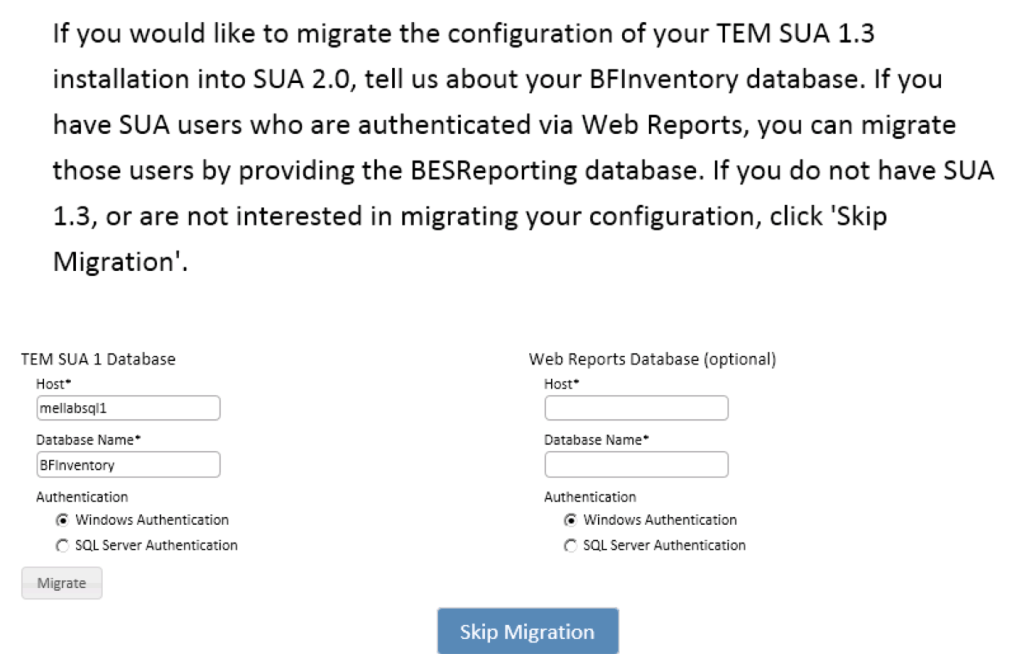
Task: Click the Migrate button
Action: [61, 583]
